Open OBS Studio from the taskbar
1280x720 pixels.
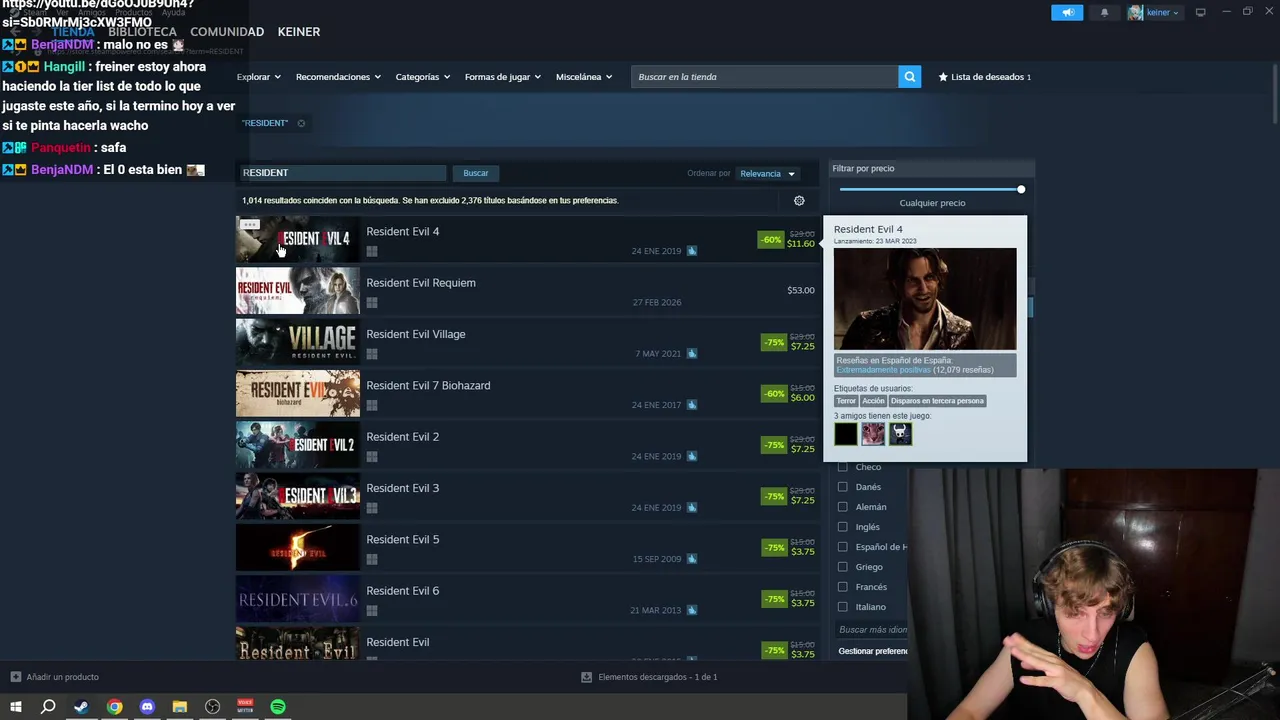[x=212, y=707]
